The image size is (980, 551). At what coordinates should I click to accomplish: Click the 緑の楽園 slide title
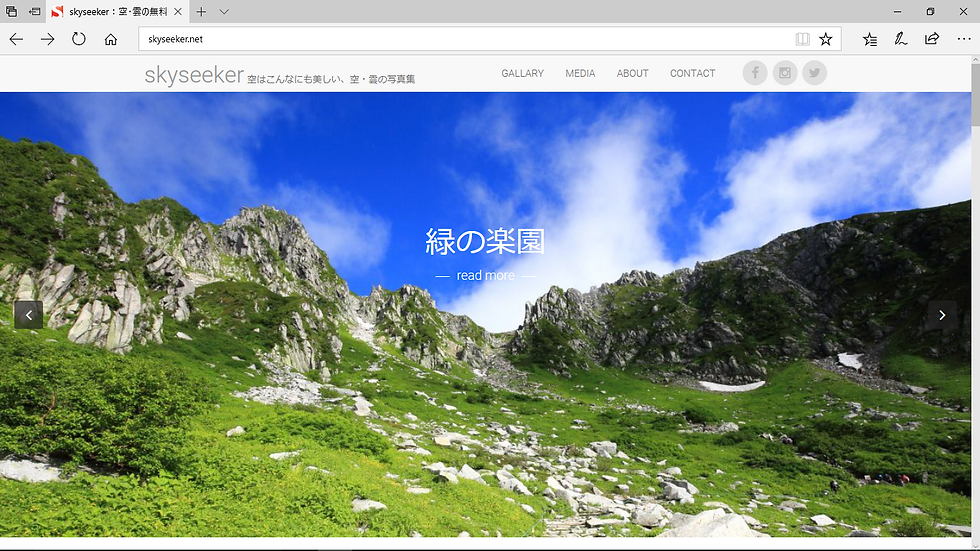coord(485,241)
